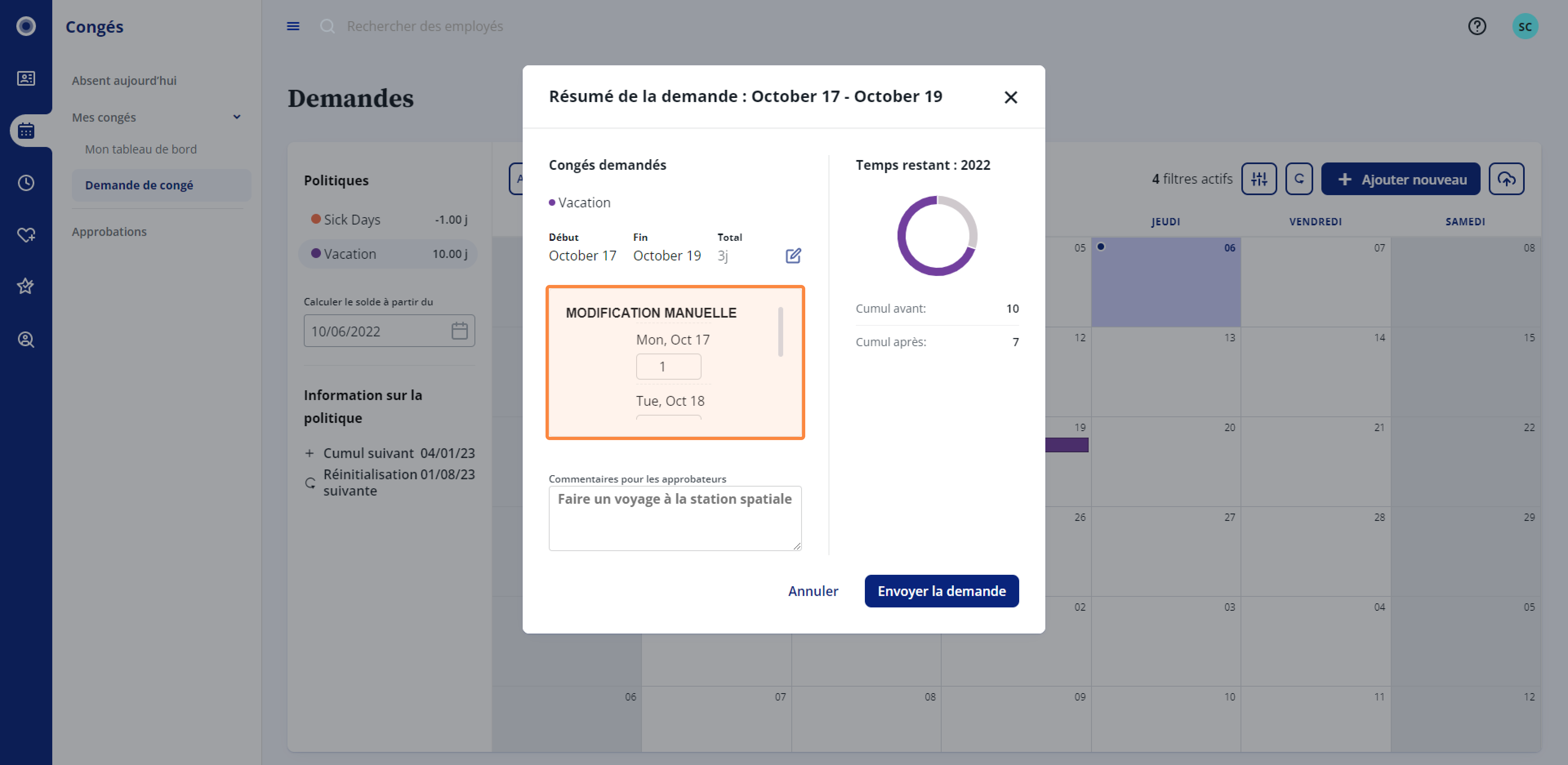Refresh the calendar with reset icon
Image resolution: width=1568 pixels, height=765 pixels.
1299,179
